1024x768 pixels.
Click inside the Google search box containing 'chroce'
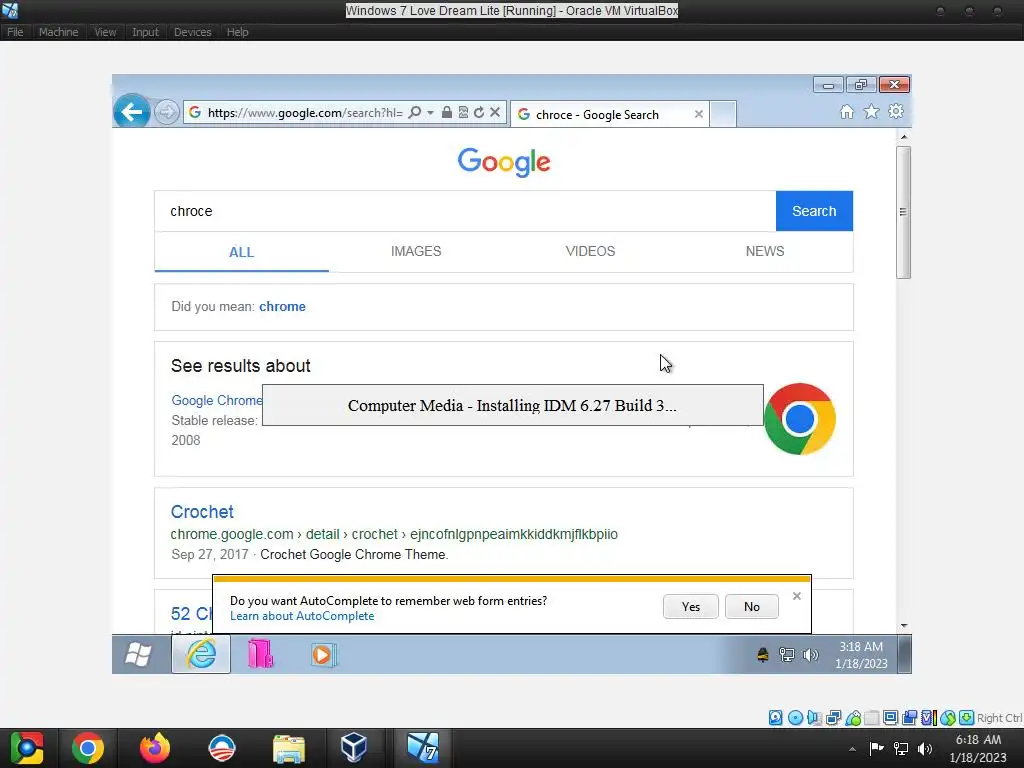tap(465, 211)
